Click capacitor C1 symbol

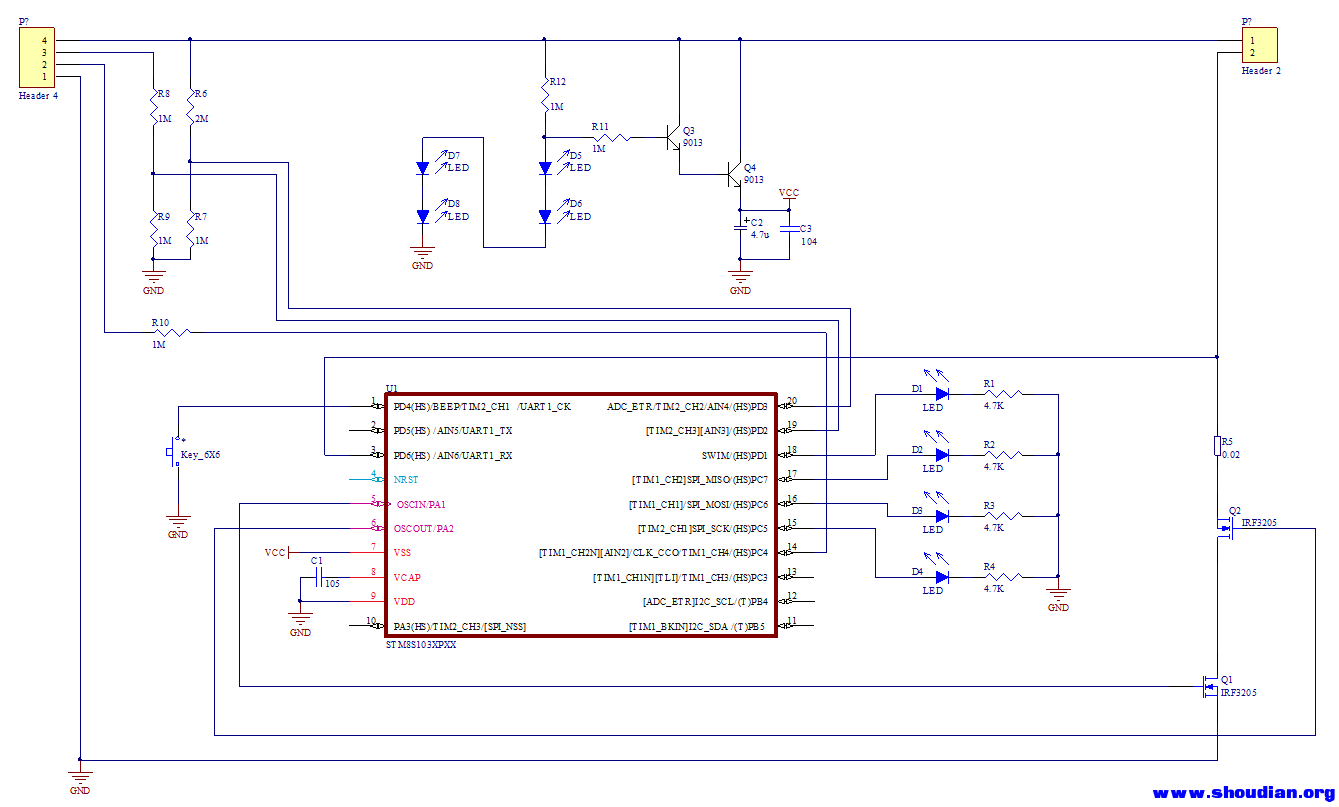click(x=318, y=577)
